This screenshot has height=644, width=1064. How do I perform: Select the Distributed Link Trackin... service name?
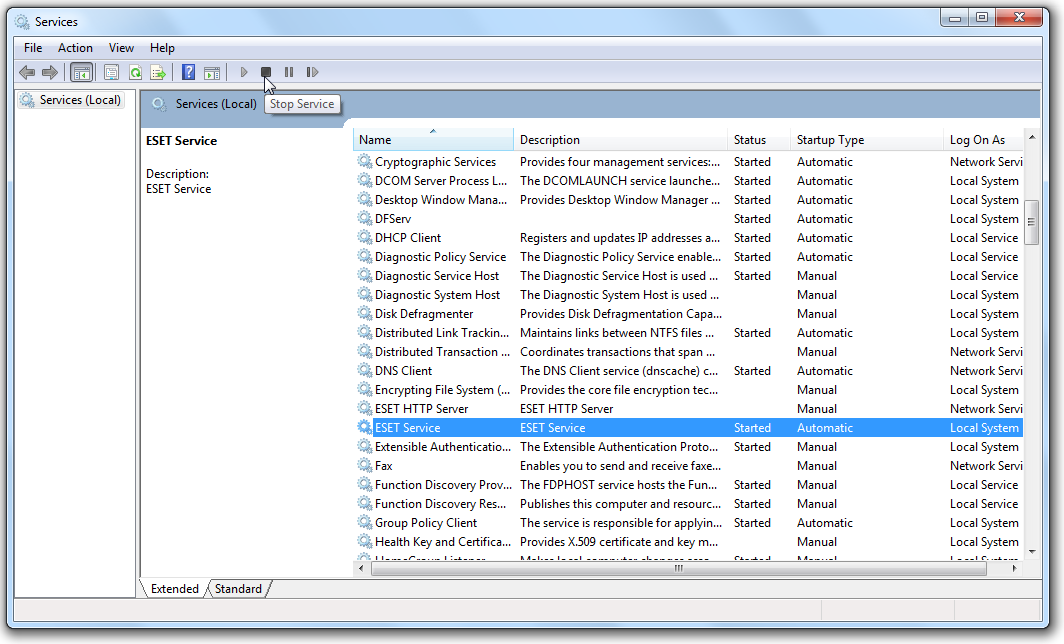click(442, 333)
